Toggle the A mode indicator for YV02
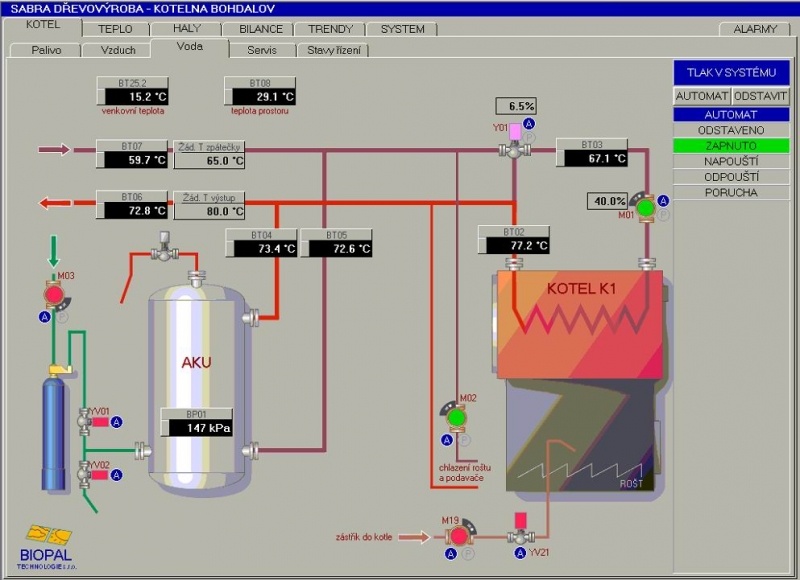The width and height of the screenshot is (800, 580). pyautogui.click(x=116, y=475)
